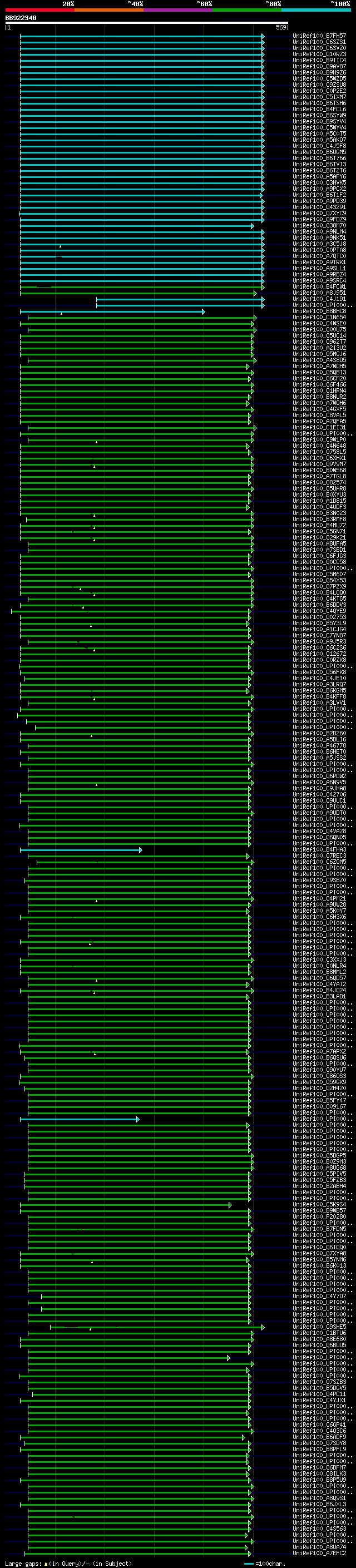Select the UniRef100_B8BHC8 label
Image resolution: width=356 pixels, height=1568 pixels.
tap(319, 311)
